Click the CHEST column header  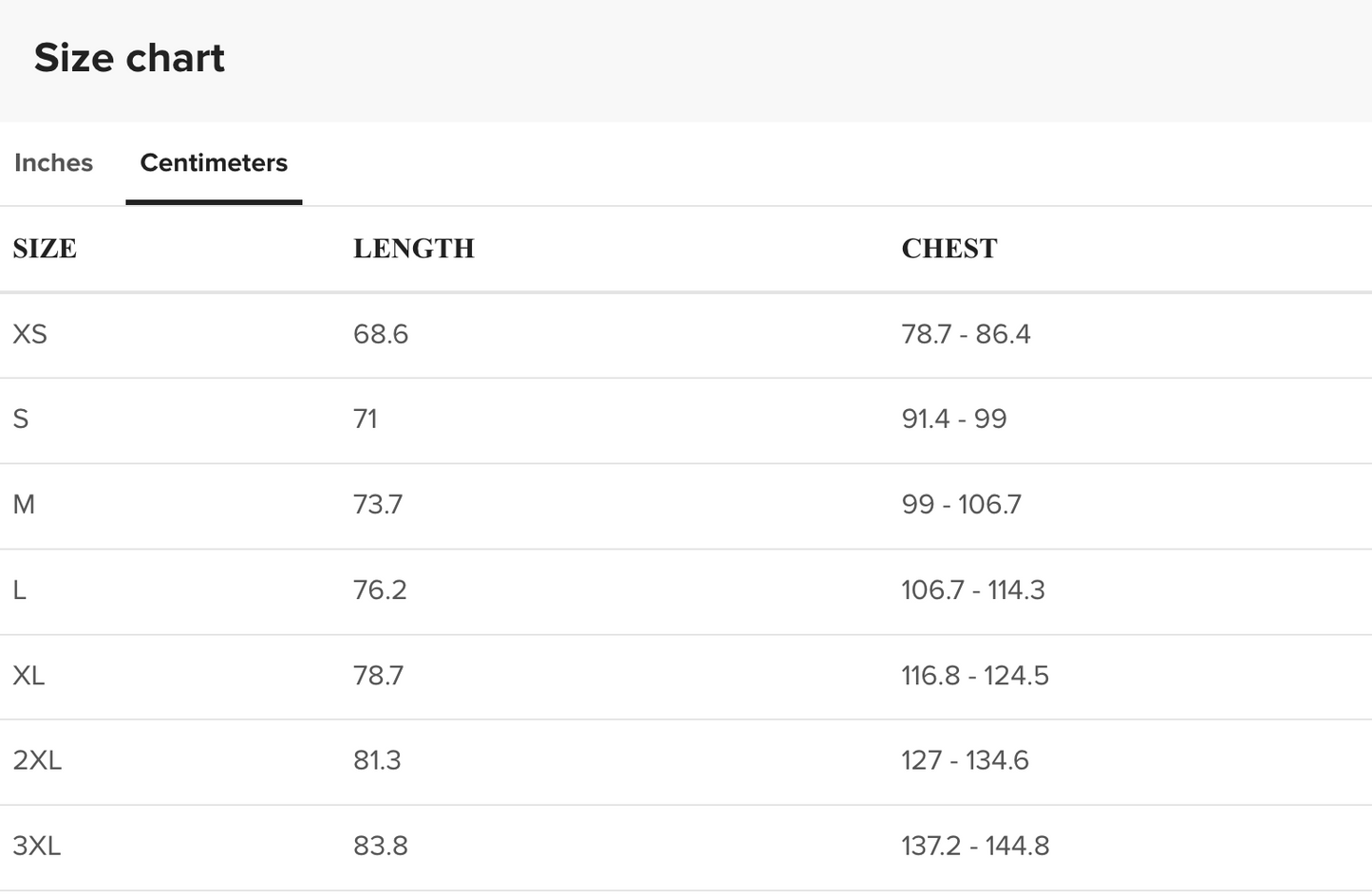(x=949, y=249)
